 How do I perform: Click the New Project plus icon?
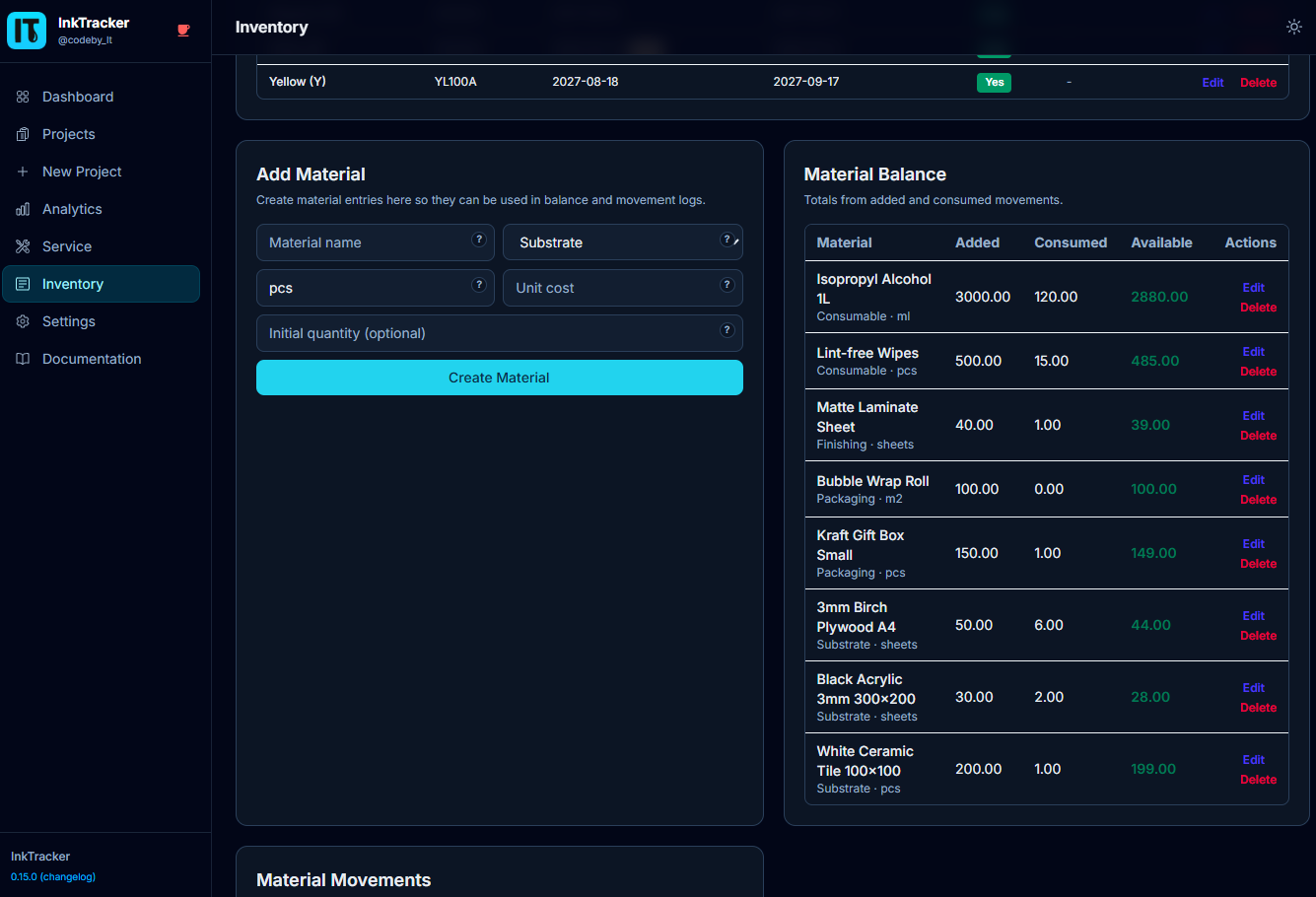[x=23, y=172]
